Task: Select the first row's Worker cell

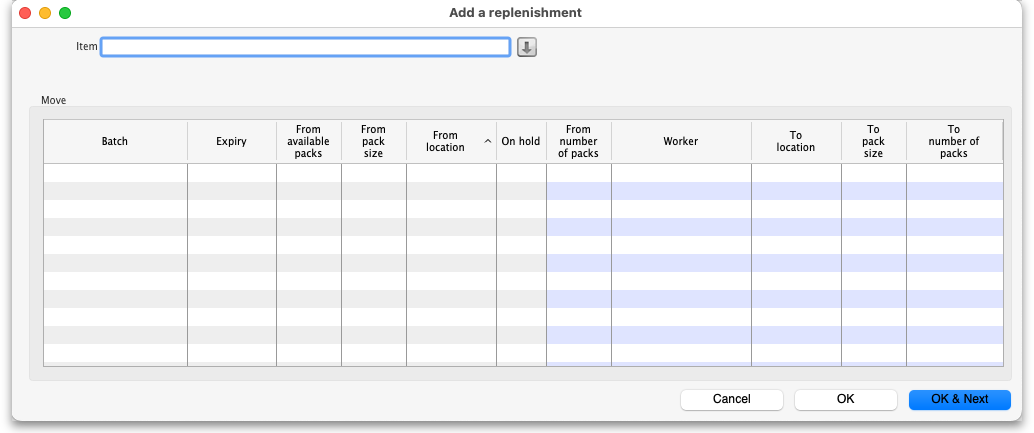Action: (x=680, y=173)
